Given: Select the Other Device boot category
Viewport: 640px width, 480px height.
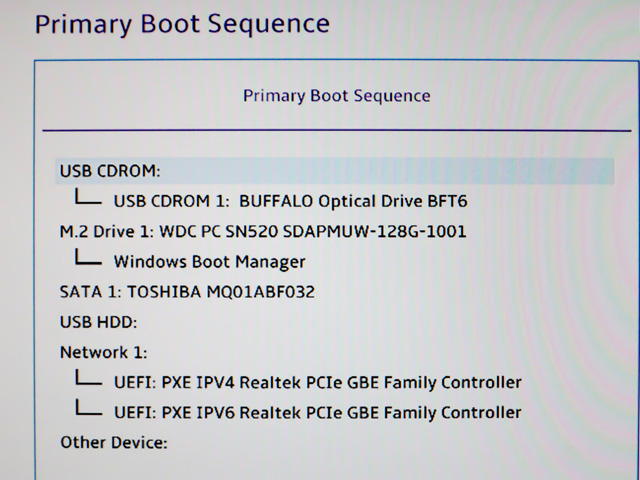Looking at the screenshot, I should coord(113,441).
